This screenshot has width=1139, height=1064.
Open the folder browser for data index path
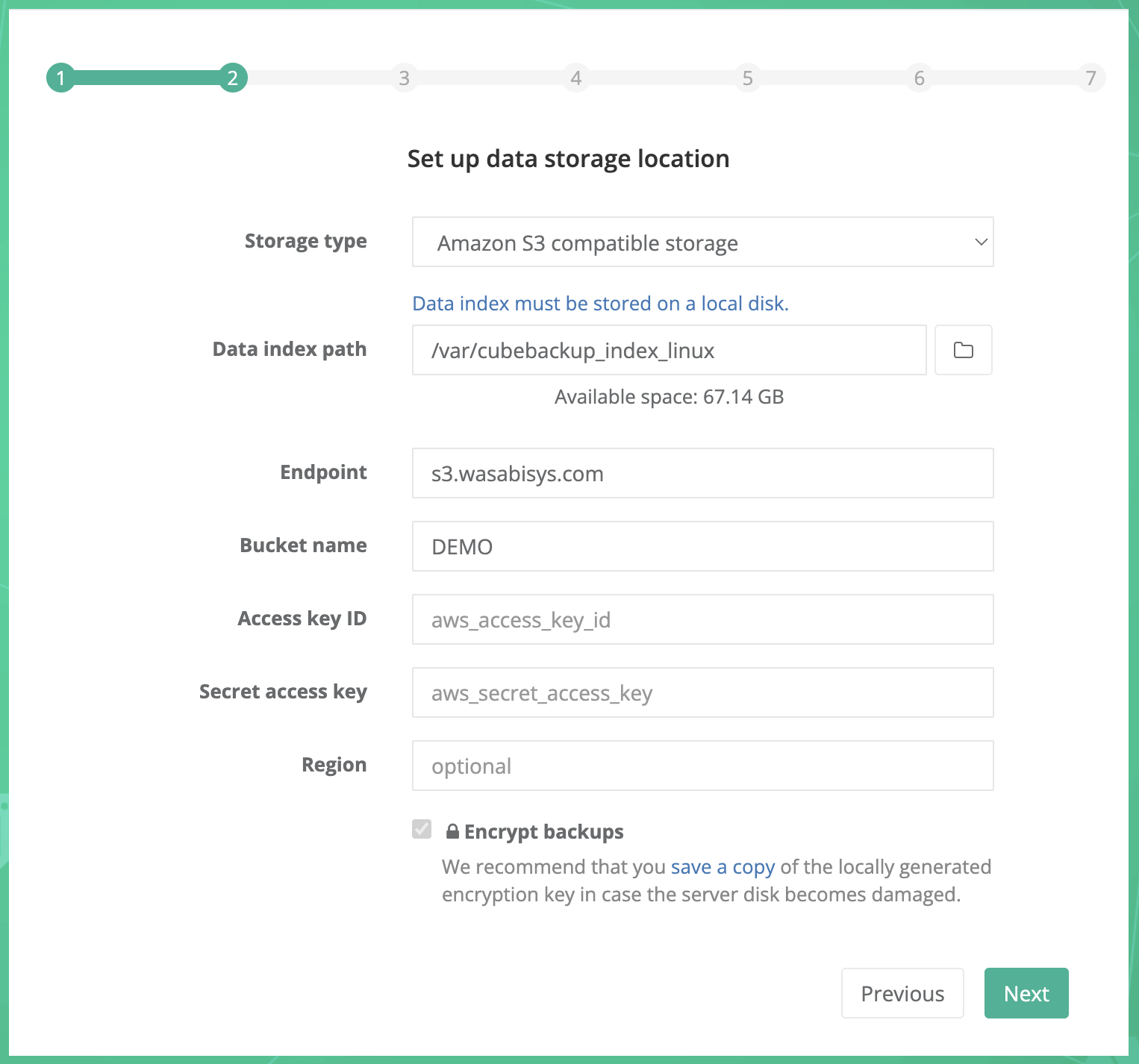pyautogui.click(x=963, y=350)
